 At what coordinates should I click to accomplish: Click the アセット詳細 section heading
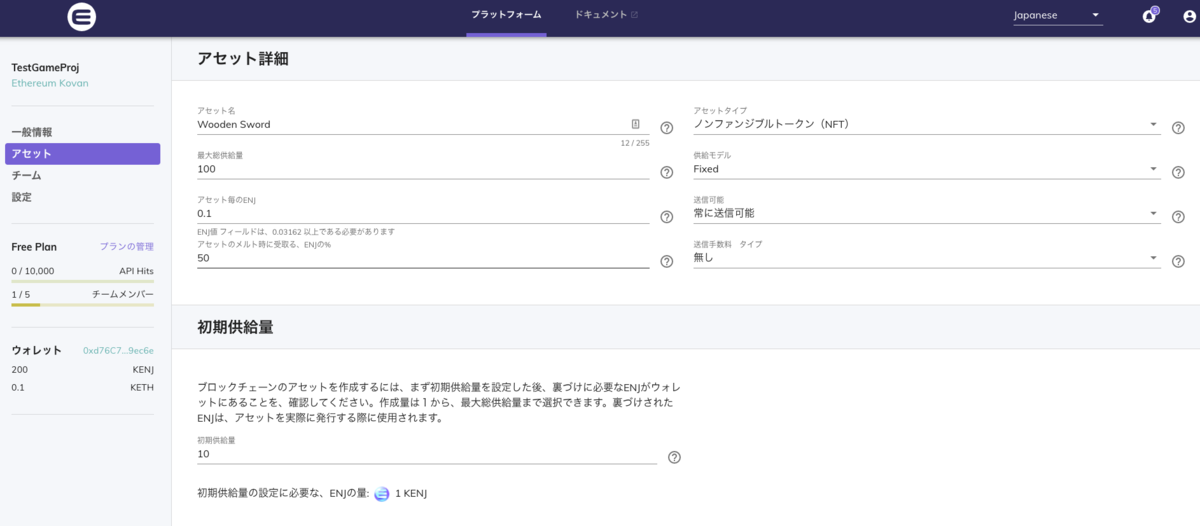243,59
